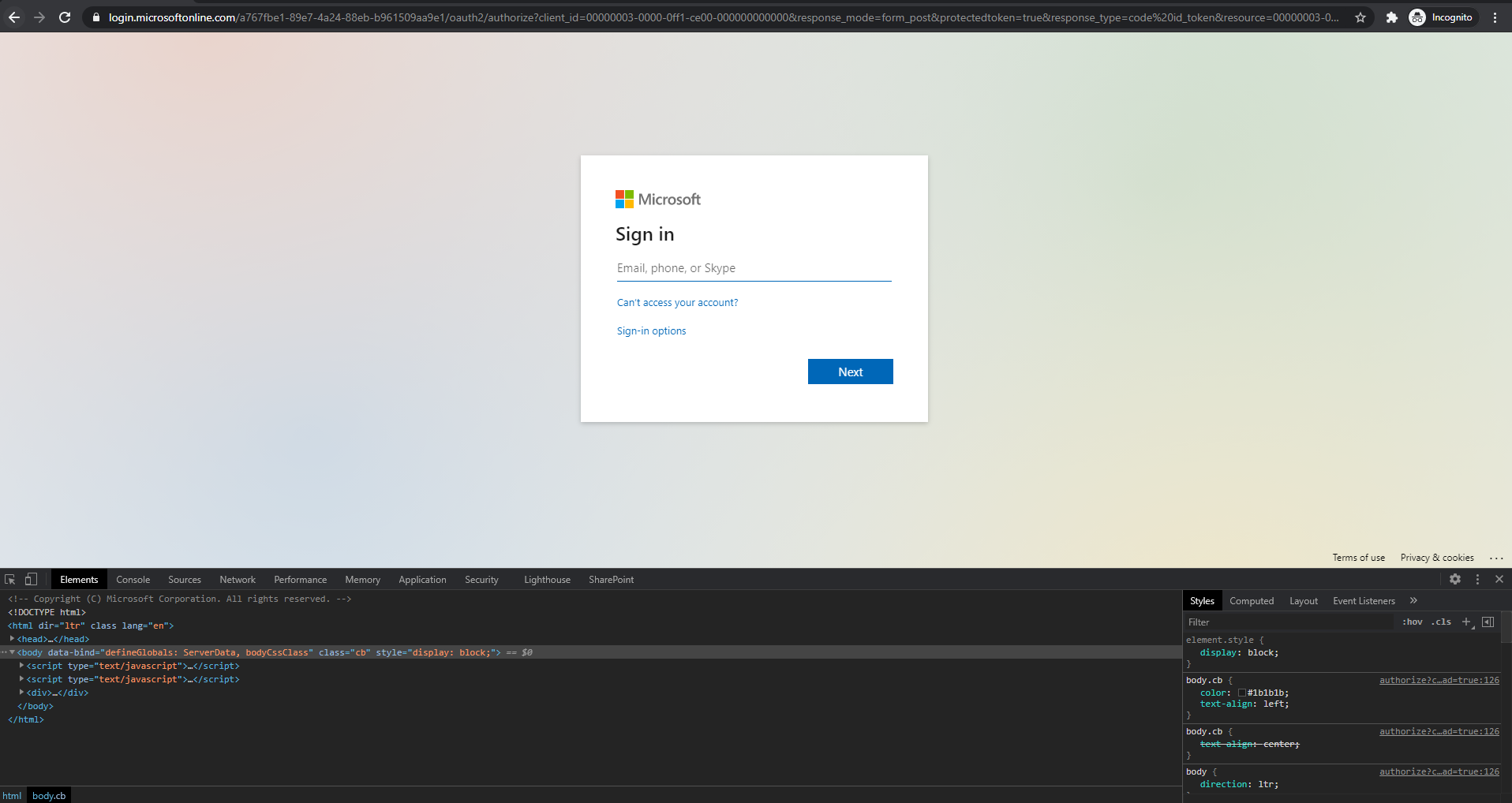Expand the second script element node

[21, 678]
